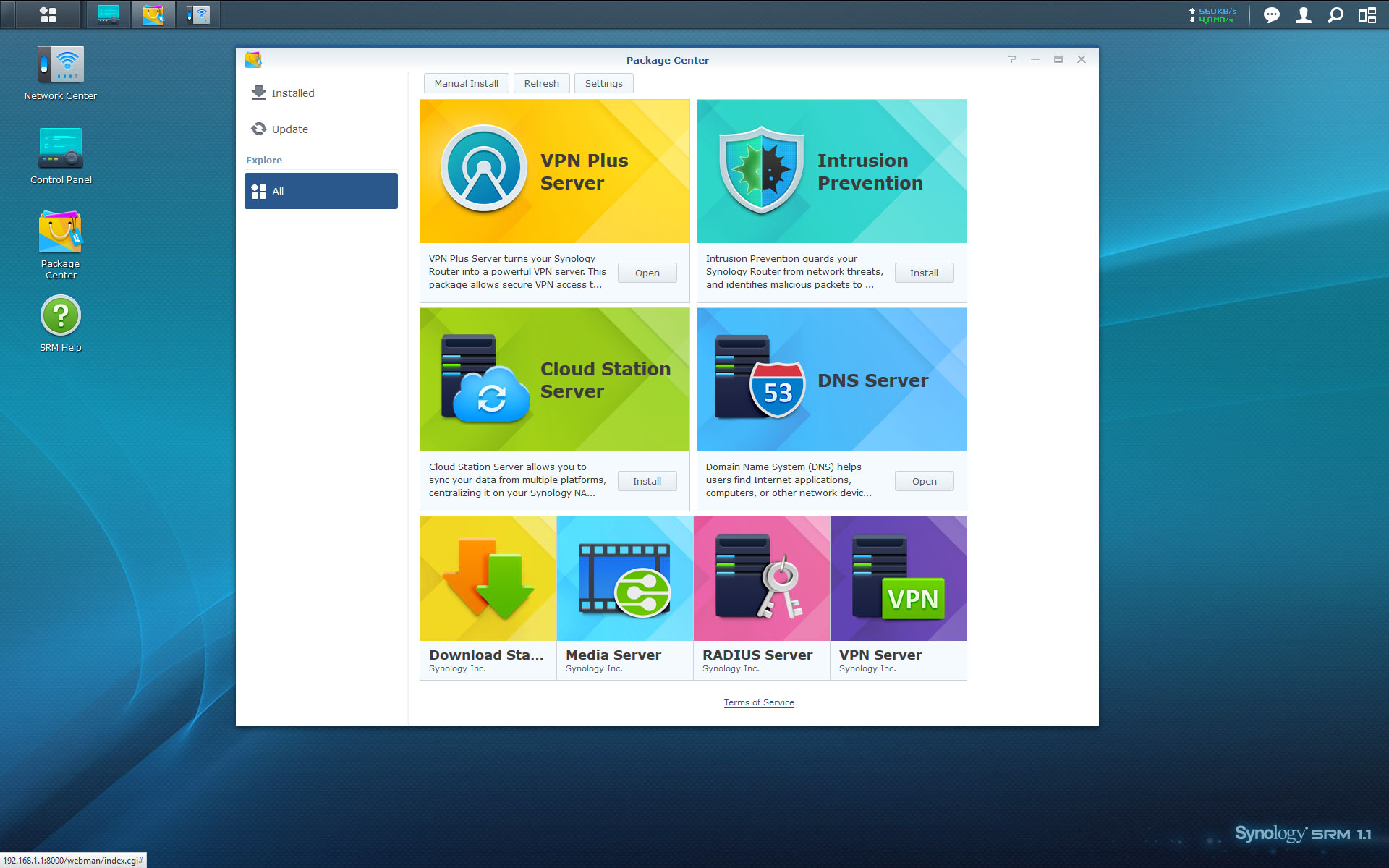Viewport: 1389px width, 868px height.
Task: Click Cloud Station Server title text
Action: click(606, 380)
